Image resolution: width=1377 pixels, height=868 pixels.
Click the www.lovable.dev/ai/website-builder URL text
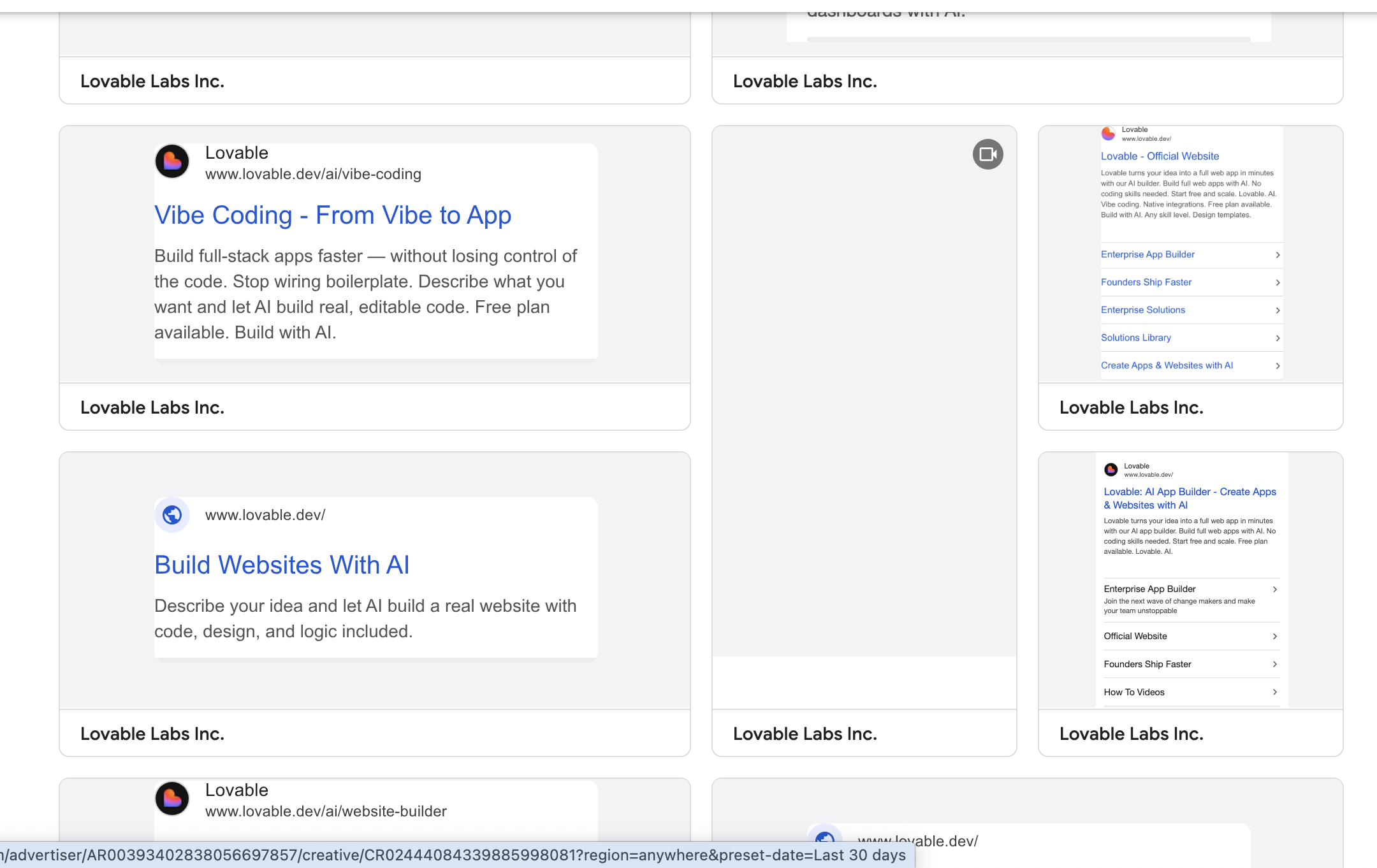pyautogui.click(x=326, y=811)
